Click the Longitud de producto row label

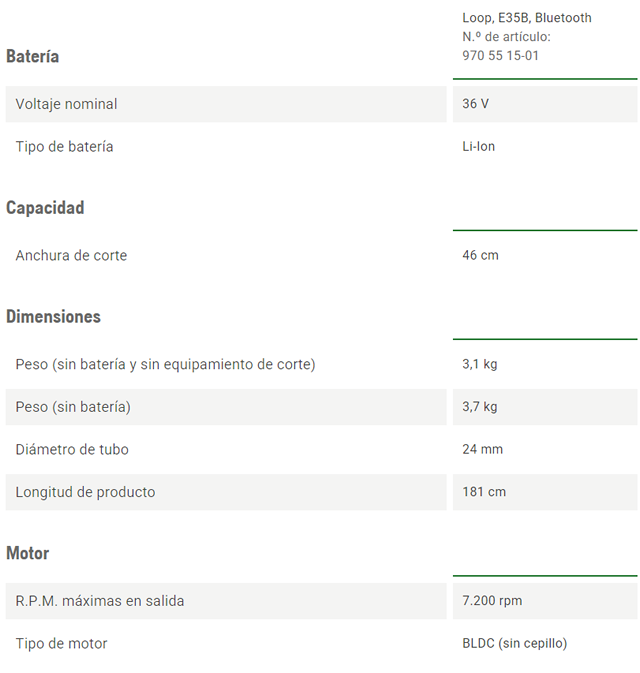[85, 492]
